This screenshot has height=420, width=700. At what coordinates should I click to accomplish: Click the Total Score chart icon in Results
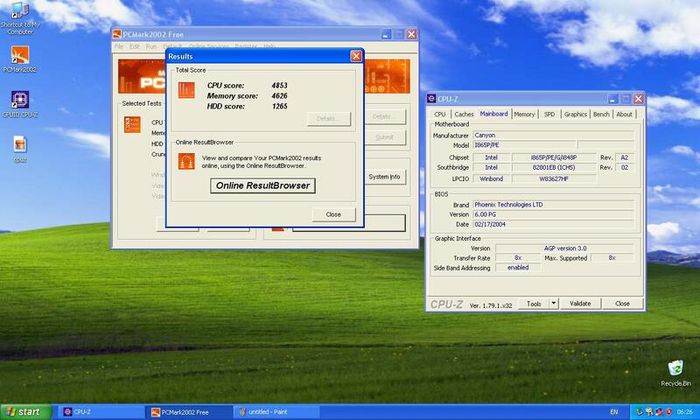(186, 90)
